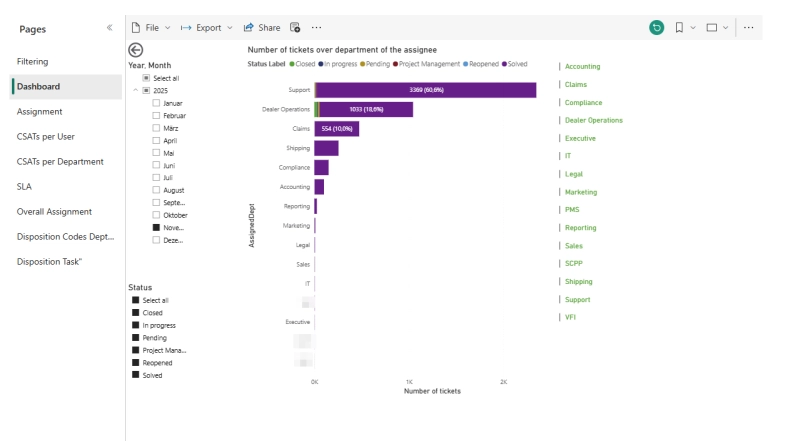Open the bookmark icon in top toolbar
The height and width of the screenshot is (441, 800).
[679, 28]
